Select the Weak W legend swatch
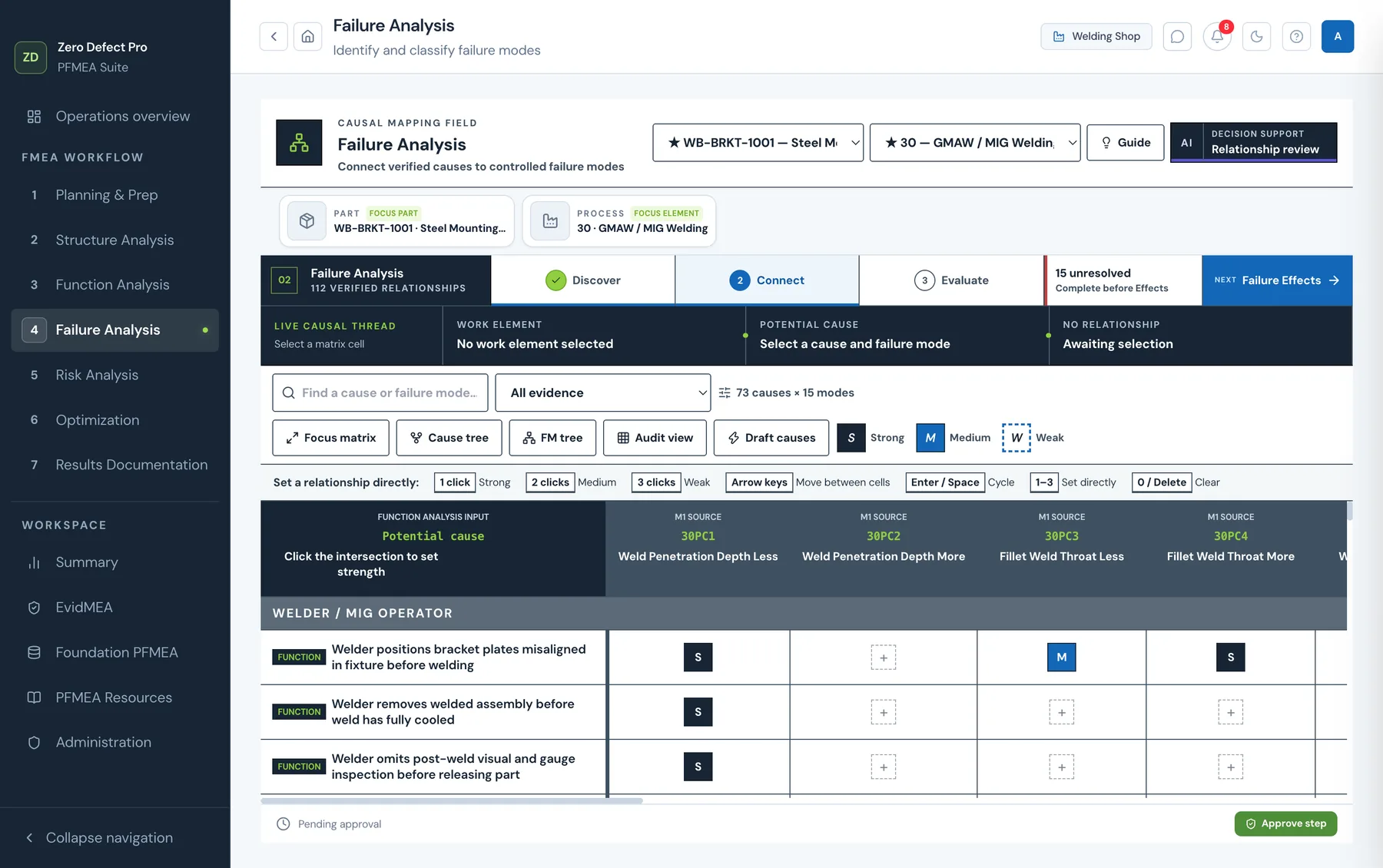Screen dimensions: 1383x868 click(x=1017, y=438)
